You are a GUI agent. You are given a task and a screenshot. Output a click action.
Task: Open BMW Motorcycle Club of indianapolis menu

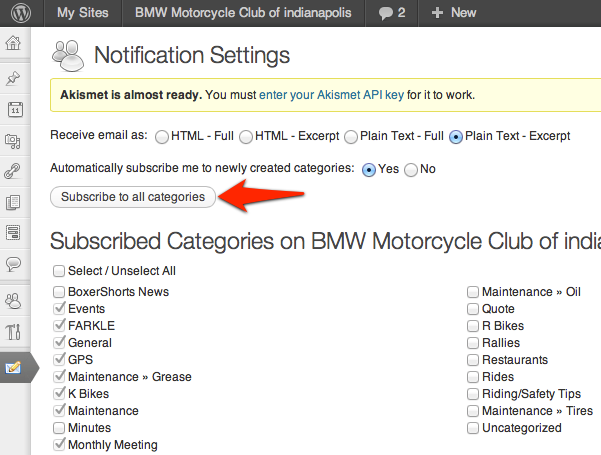pos(243,13)
